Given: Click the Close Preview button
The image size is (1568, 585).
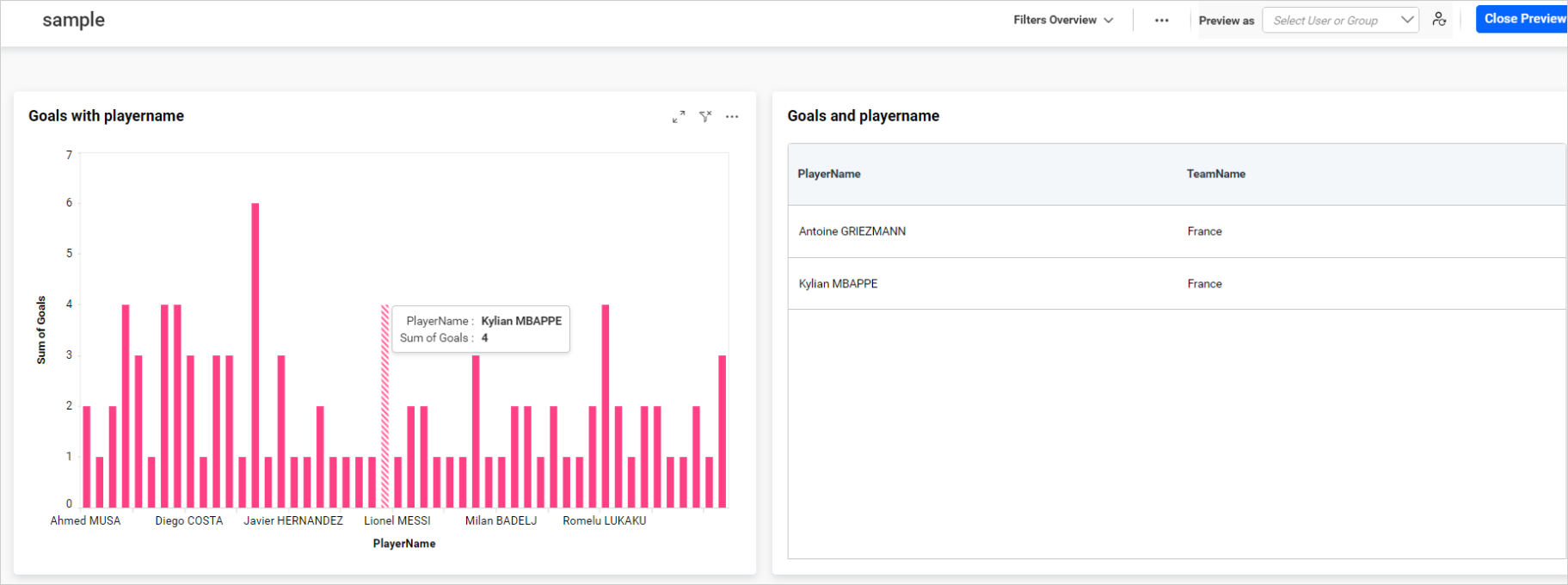Looking at the screenshot, I should coord(1522,19).
